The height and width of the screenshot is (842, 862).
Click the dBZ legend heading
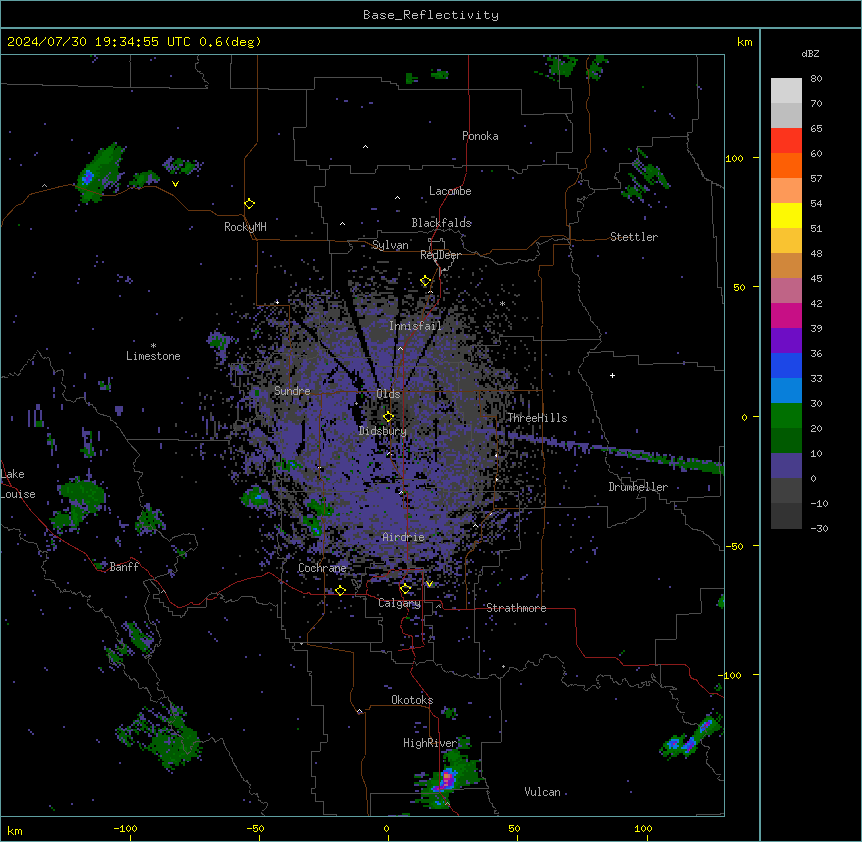810,54
